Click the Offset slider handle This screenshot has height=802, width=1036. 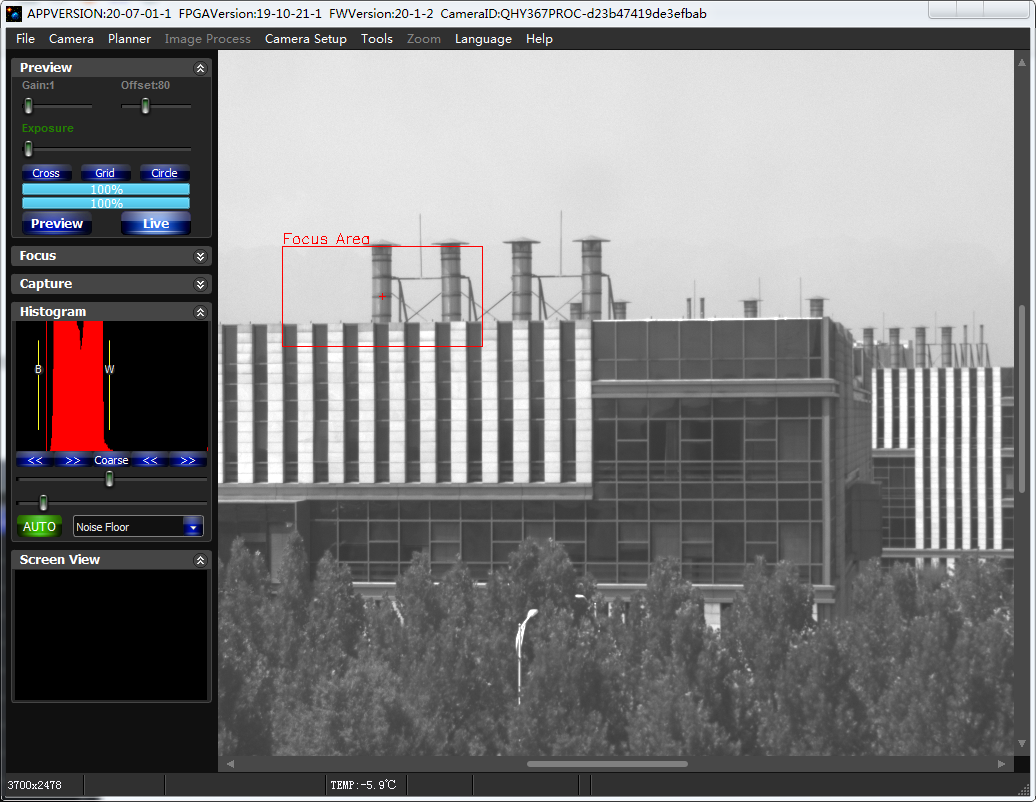[x=145, y=106]
